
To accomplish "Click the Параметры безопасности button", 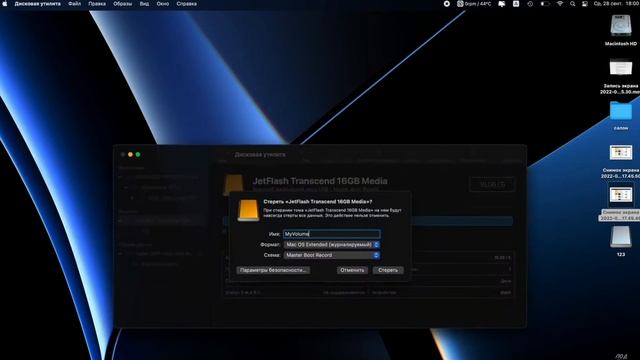I will tap(273, 270).
